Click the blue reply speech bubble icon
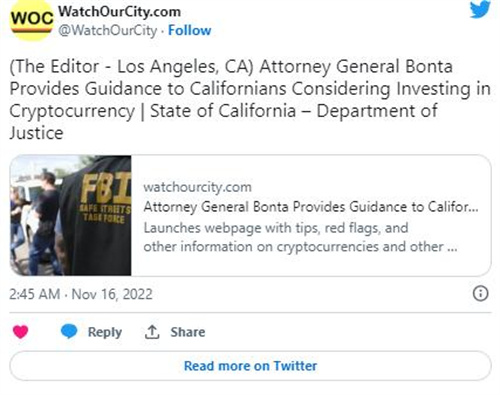This screenshot has height=395, width=500. coord(69,331)
